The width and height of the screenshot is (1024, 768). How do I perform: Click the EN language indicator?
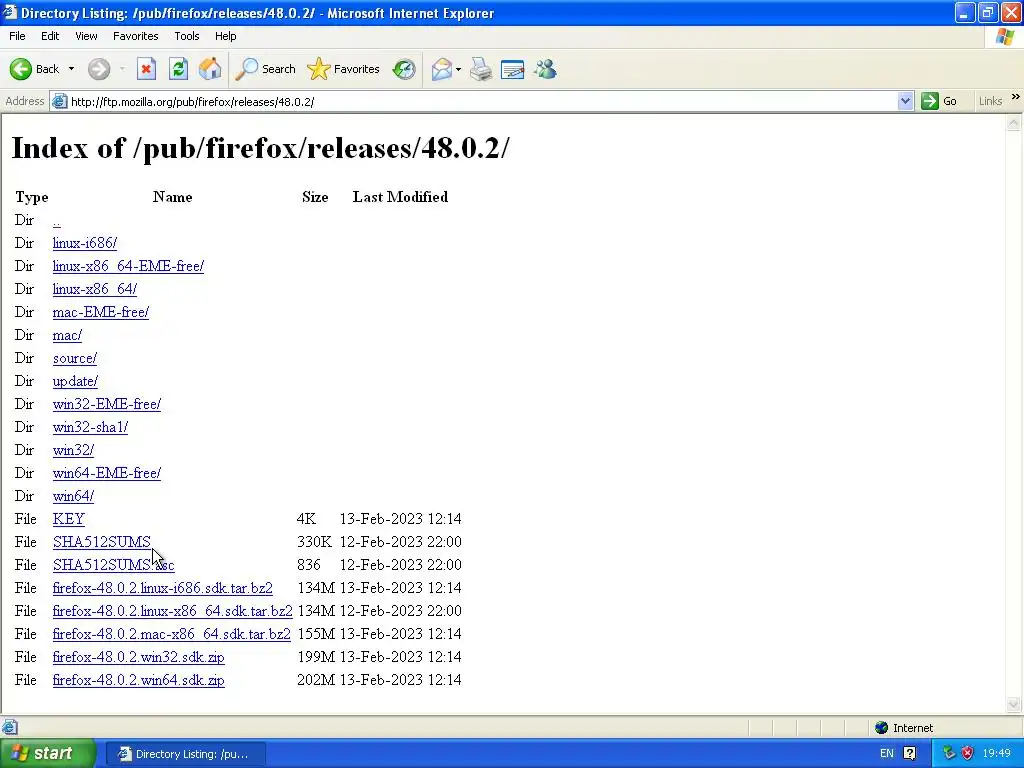click(886, 754)
